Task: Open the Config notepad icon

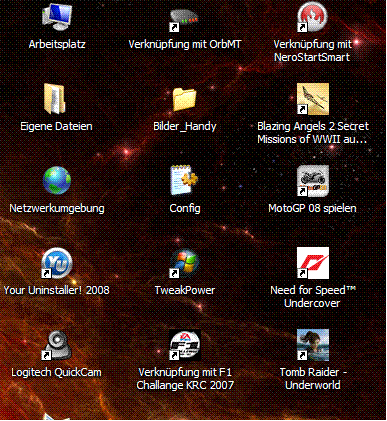Action: (x=185, y=180)
